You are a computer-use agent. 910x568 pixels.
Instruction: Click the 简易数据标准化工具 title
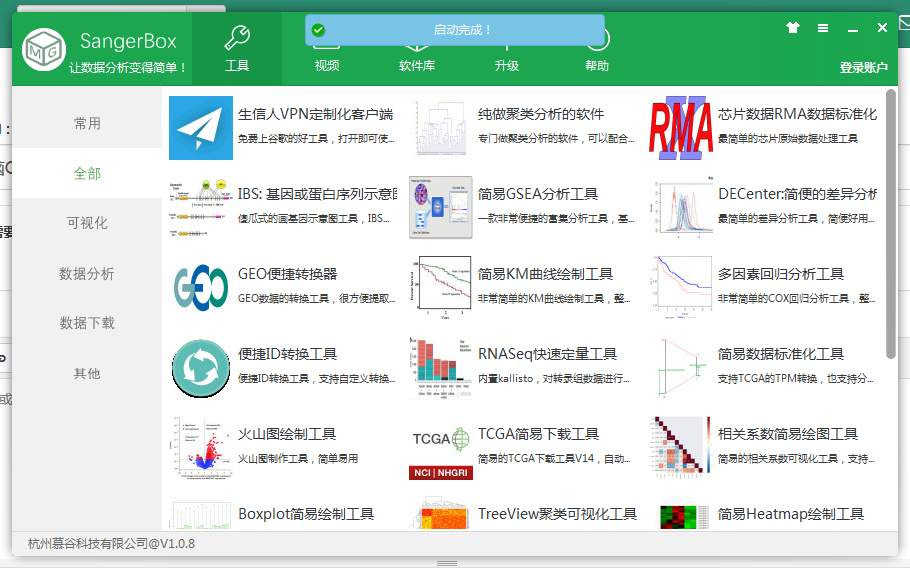(781, 354)
